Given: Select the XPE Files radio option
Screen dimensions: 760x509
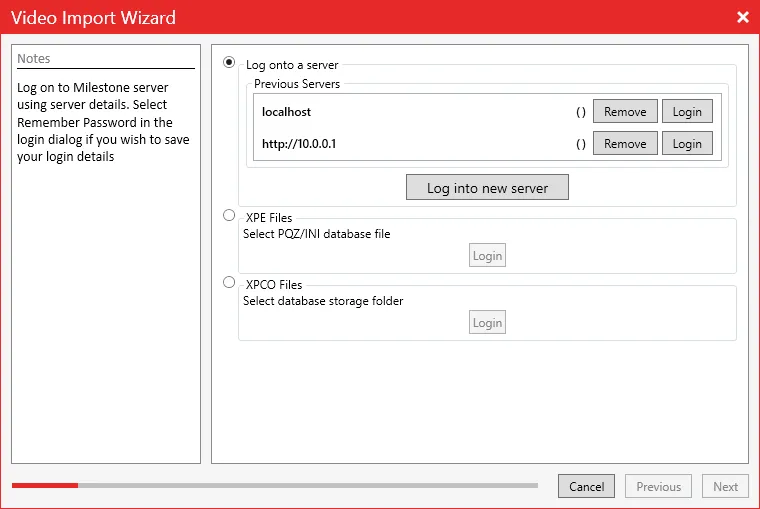Looking at the screenshot, I should [229, 215].
